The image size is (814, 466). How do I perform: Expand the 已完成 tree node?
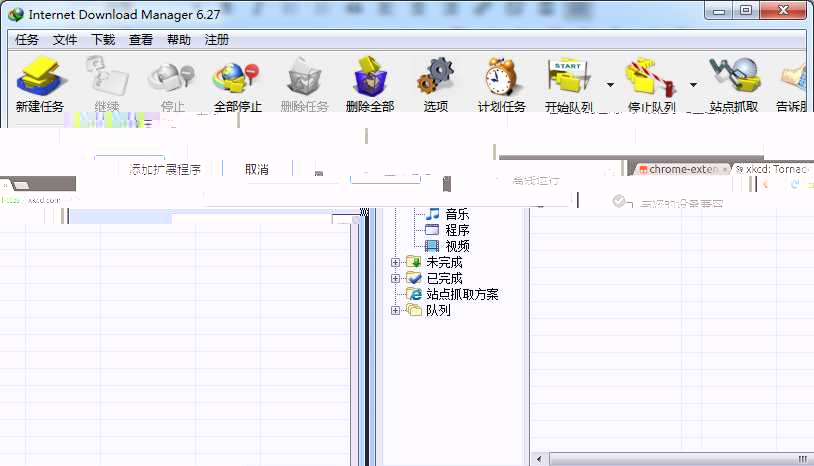[x=395, y=279]
